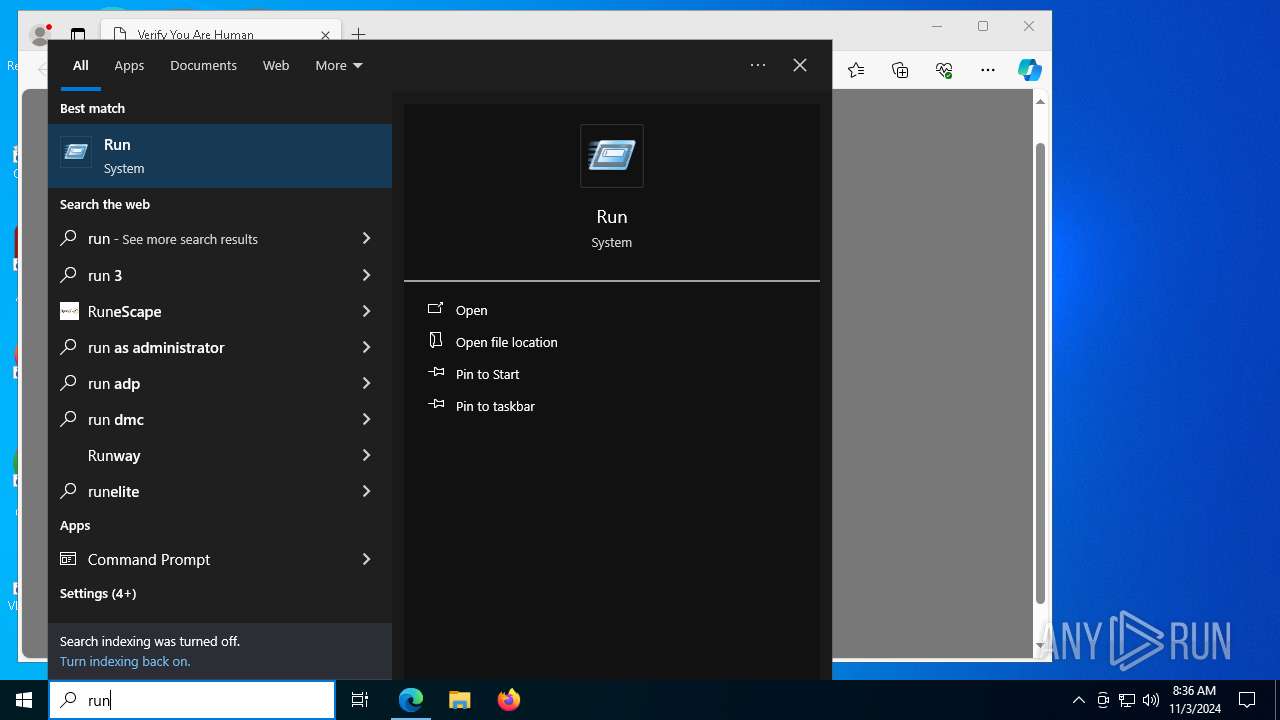Viewport: 1280px width, 720px height.
Task: Open the Windows Start menu
Action: [x=24, y=700]
